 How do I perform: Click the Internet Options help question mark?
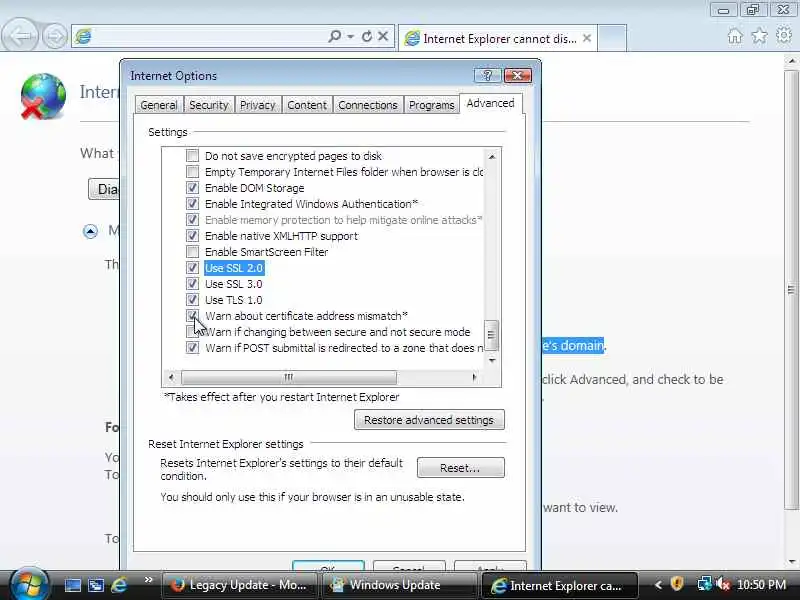click(x=487, y=76)
